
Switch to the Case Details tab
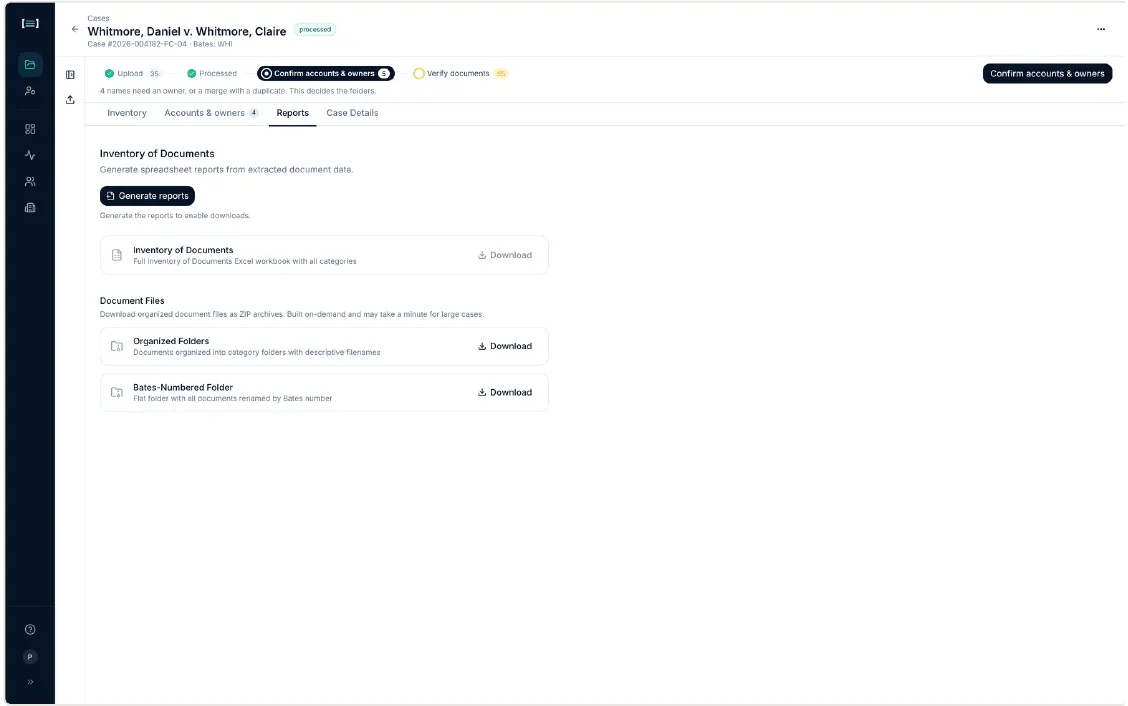click(x=352, y=113)
